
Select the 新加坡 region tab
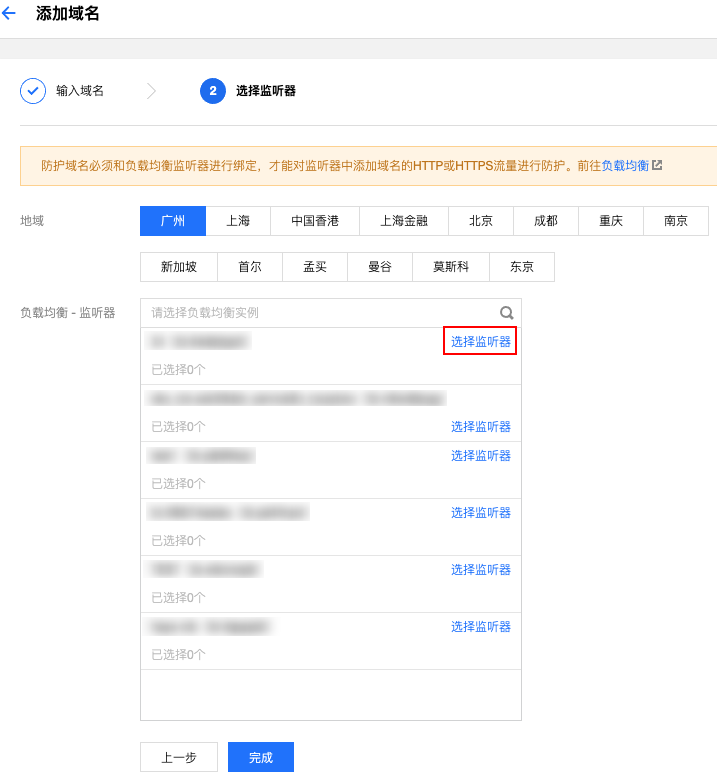[179, 267]
